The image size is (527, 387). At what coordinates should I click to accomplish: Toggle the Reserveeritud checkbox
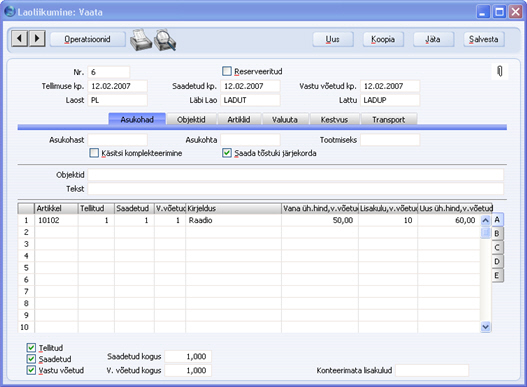(x=227, y=71)
